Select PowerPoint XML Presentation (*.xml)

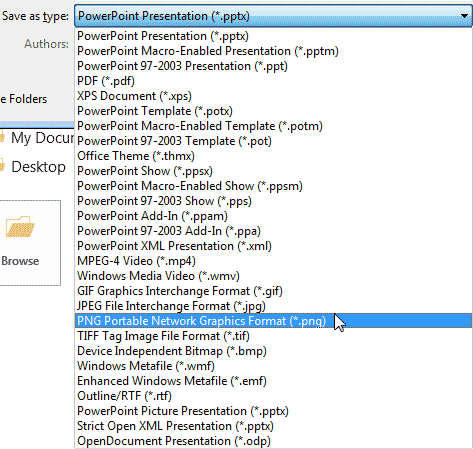coord(273,246)
